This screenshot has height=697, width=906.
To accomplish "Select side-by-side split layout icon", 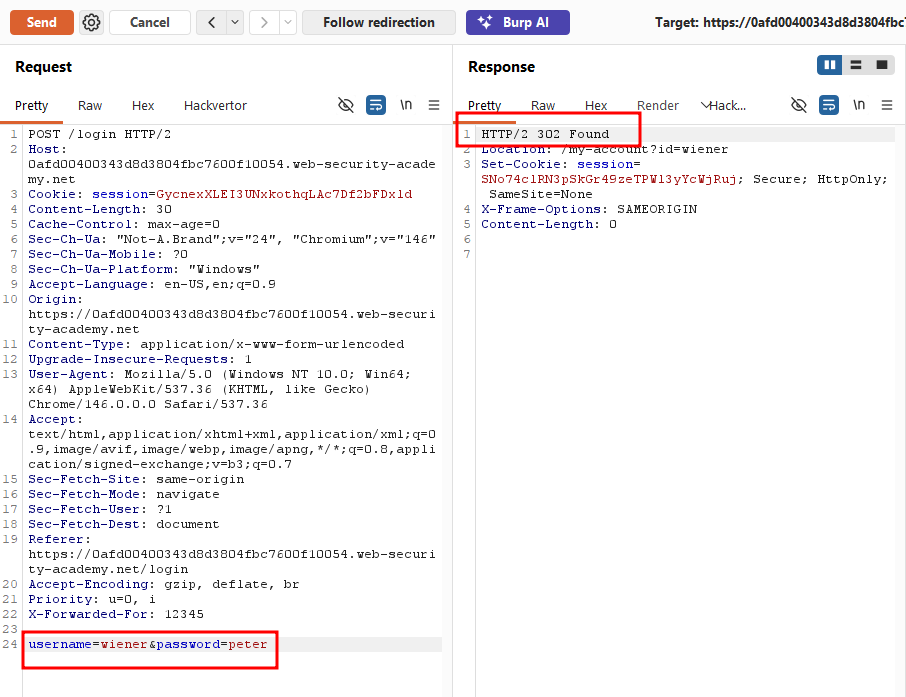I will 830,65.
